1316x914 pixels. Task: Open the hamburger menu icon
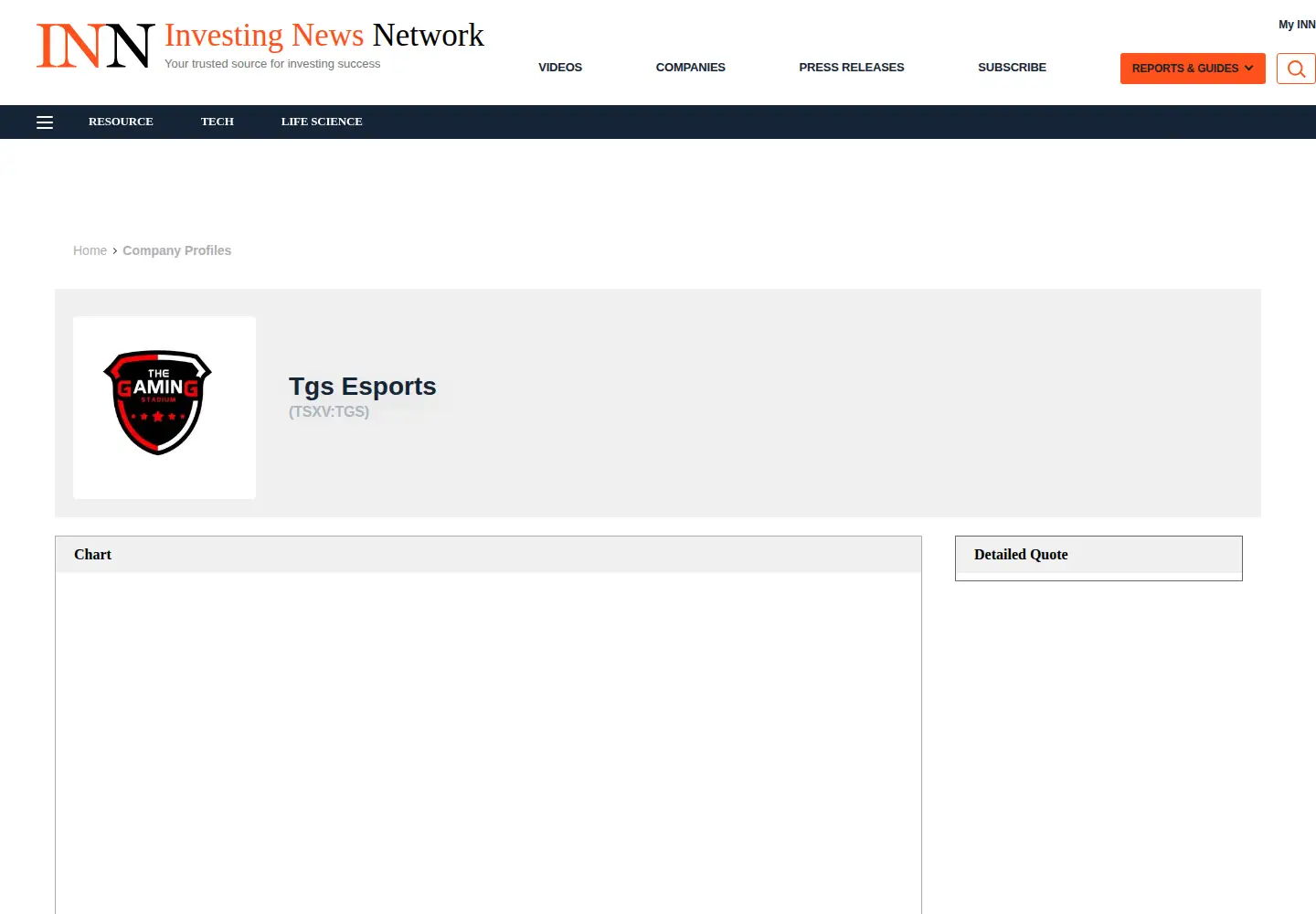[45, 122]
